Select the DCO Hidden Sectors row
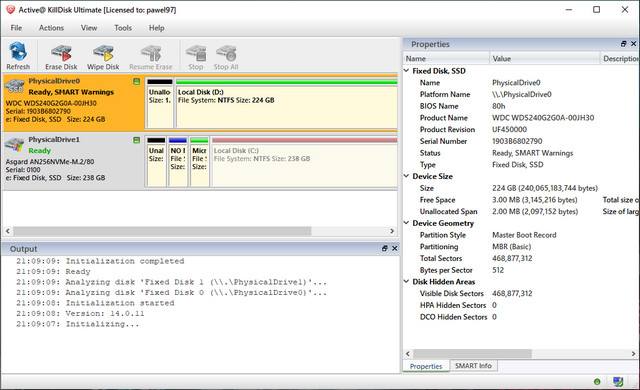This screenshot has width=640, height=390. pos(521,317)
